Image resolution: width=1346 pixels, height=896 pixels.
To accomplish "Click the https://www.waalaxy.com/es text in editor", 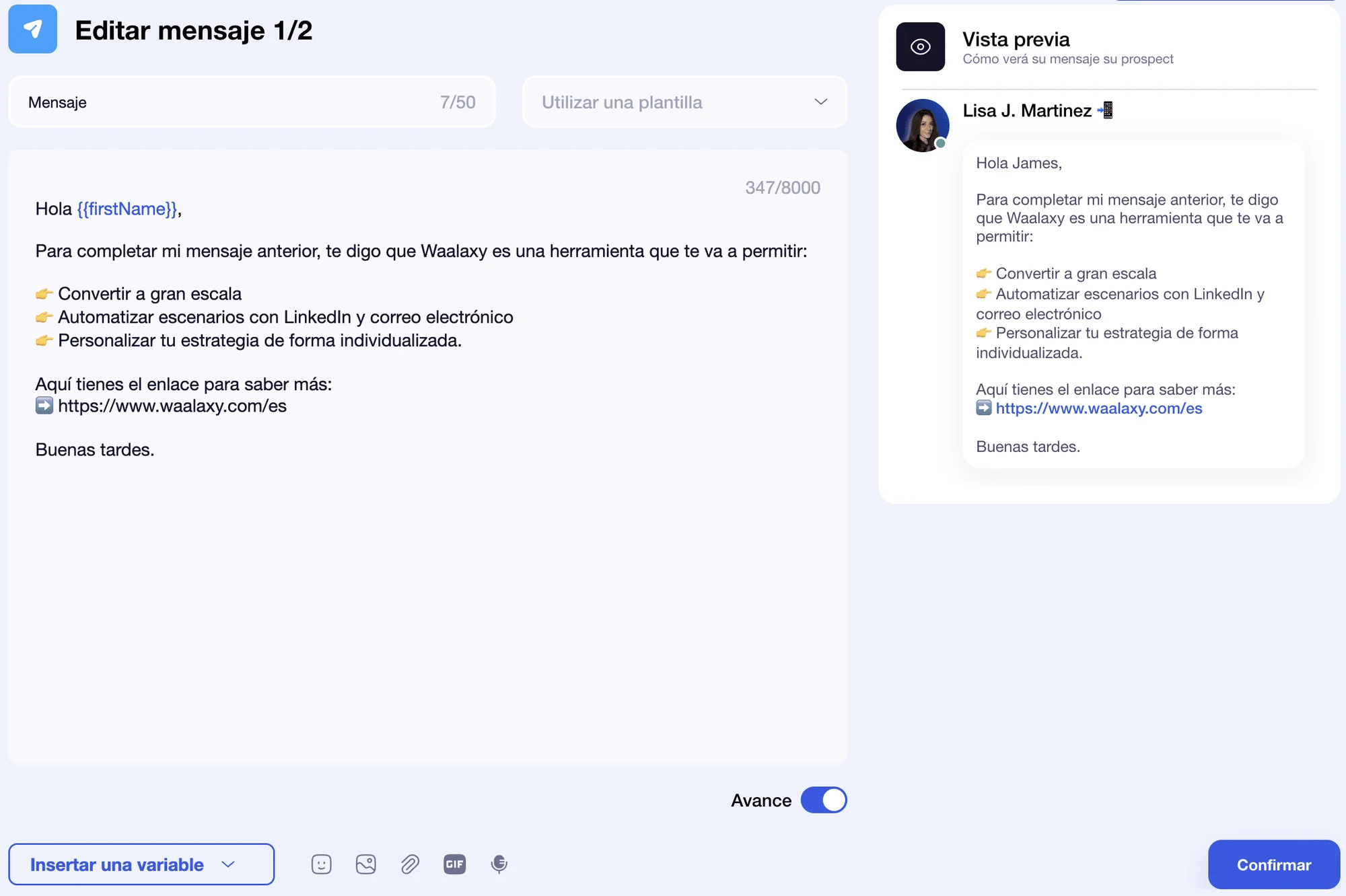I will point(172,406).
